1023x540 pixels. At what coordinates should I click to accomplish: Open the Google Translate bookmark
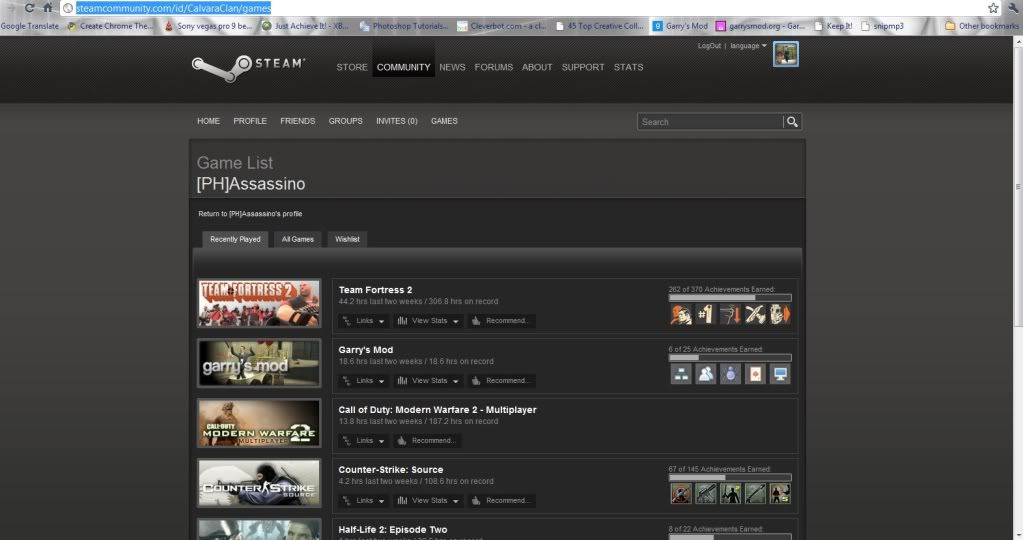point(30,26)
